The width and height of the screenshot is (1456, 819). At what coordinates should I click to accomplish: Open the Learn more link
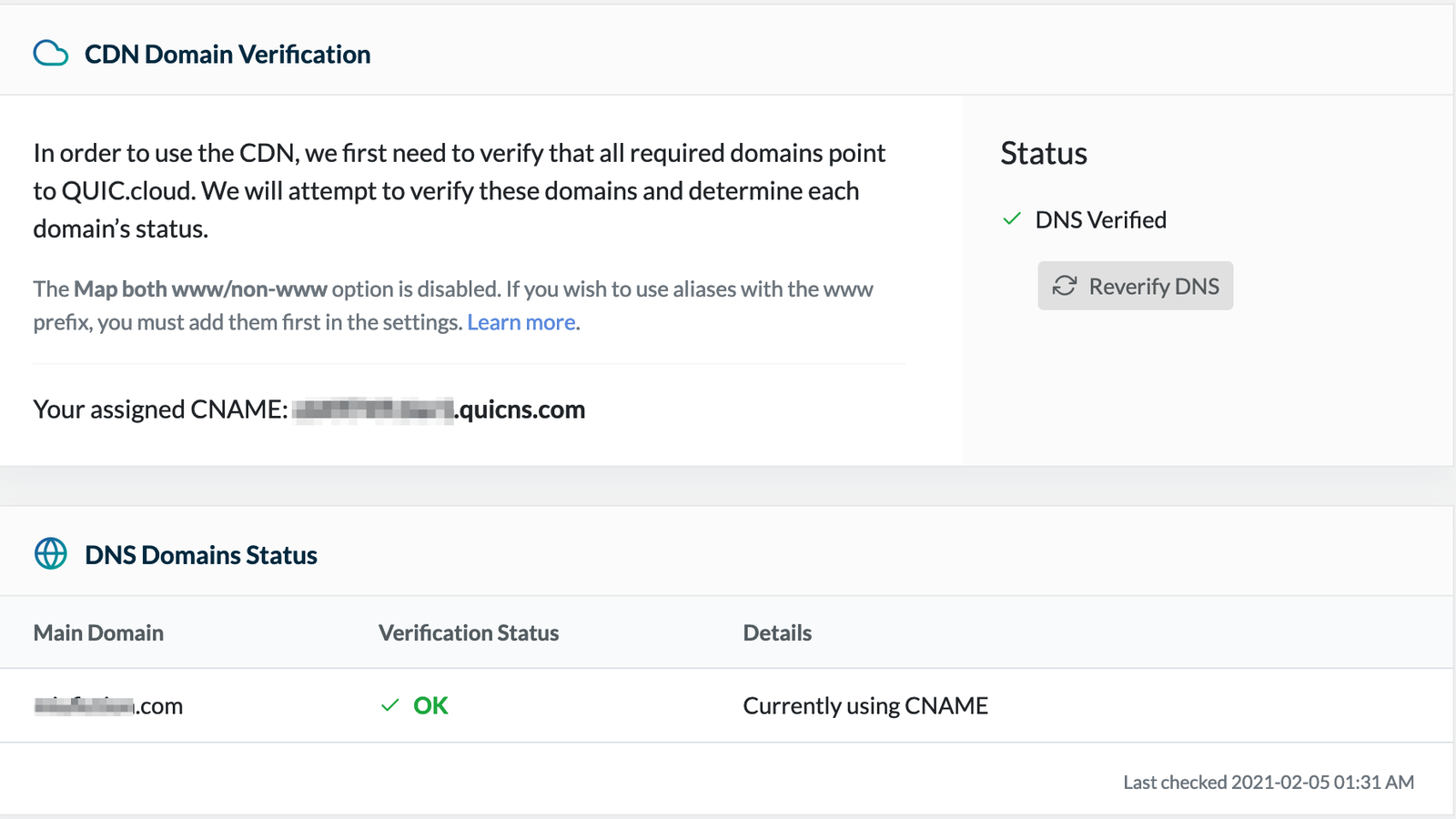coord(521,322)
